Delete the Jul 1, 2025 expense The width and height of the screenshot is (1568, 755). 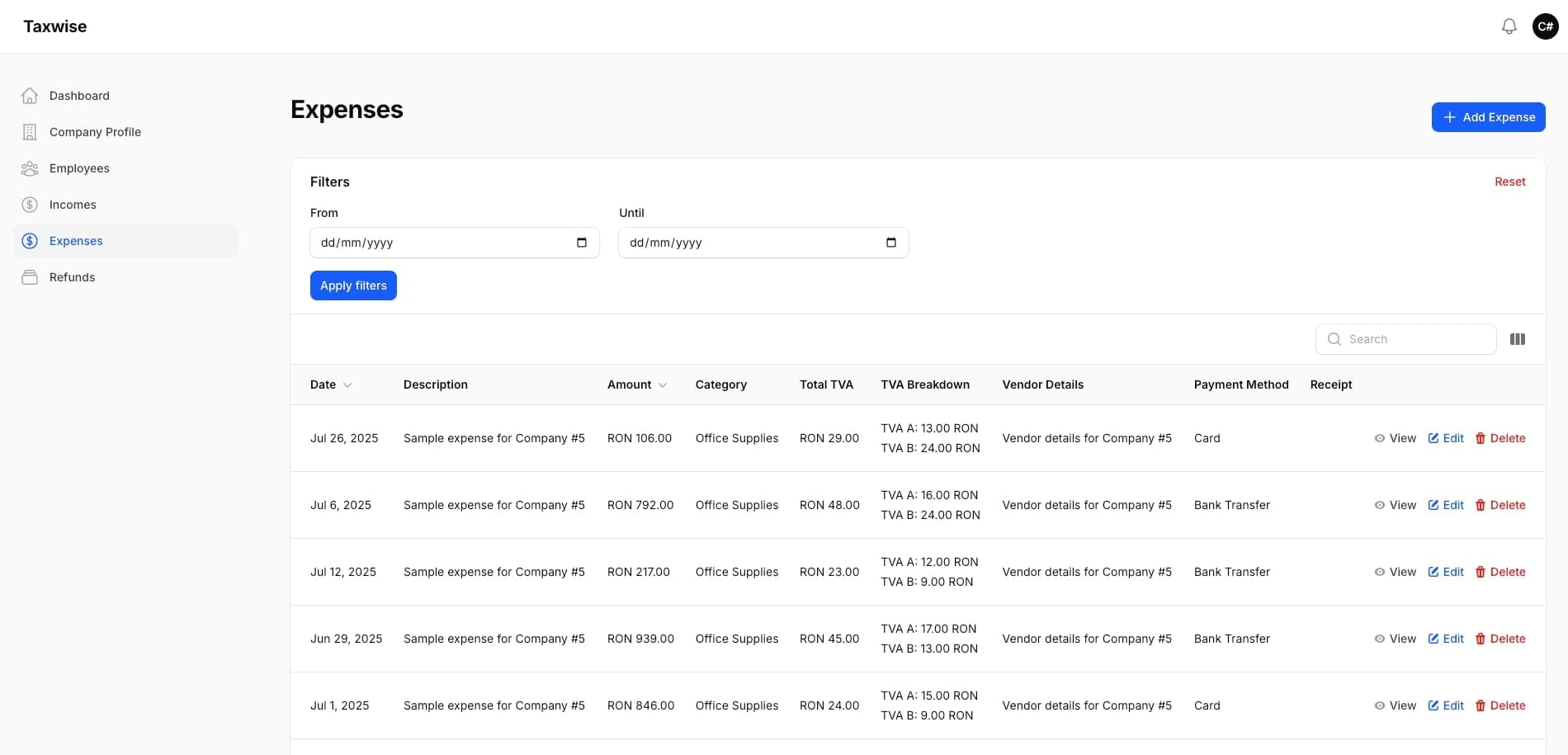1500,705
